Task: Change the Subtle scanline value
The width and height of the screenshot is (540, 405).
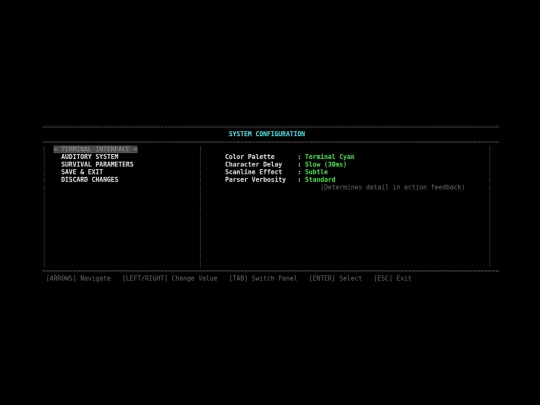Action: (x=316, y=172)
